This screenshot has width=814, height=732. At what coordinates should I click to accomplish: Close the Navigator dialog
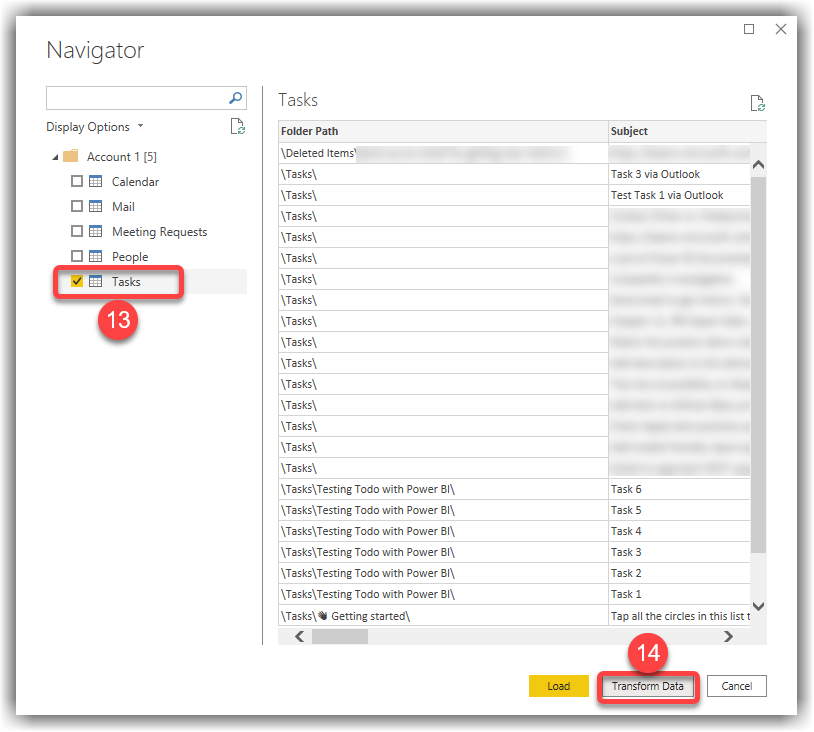(781, 29)
